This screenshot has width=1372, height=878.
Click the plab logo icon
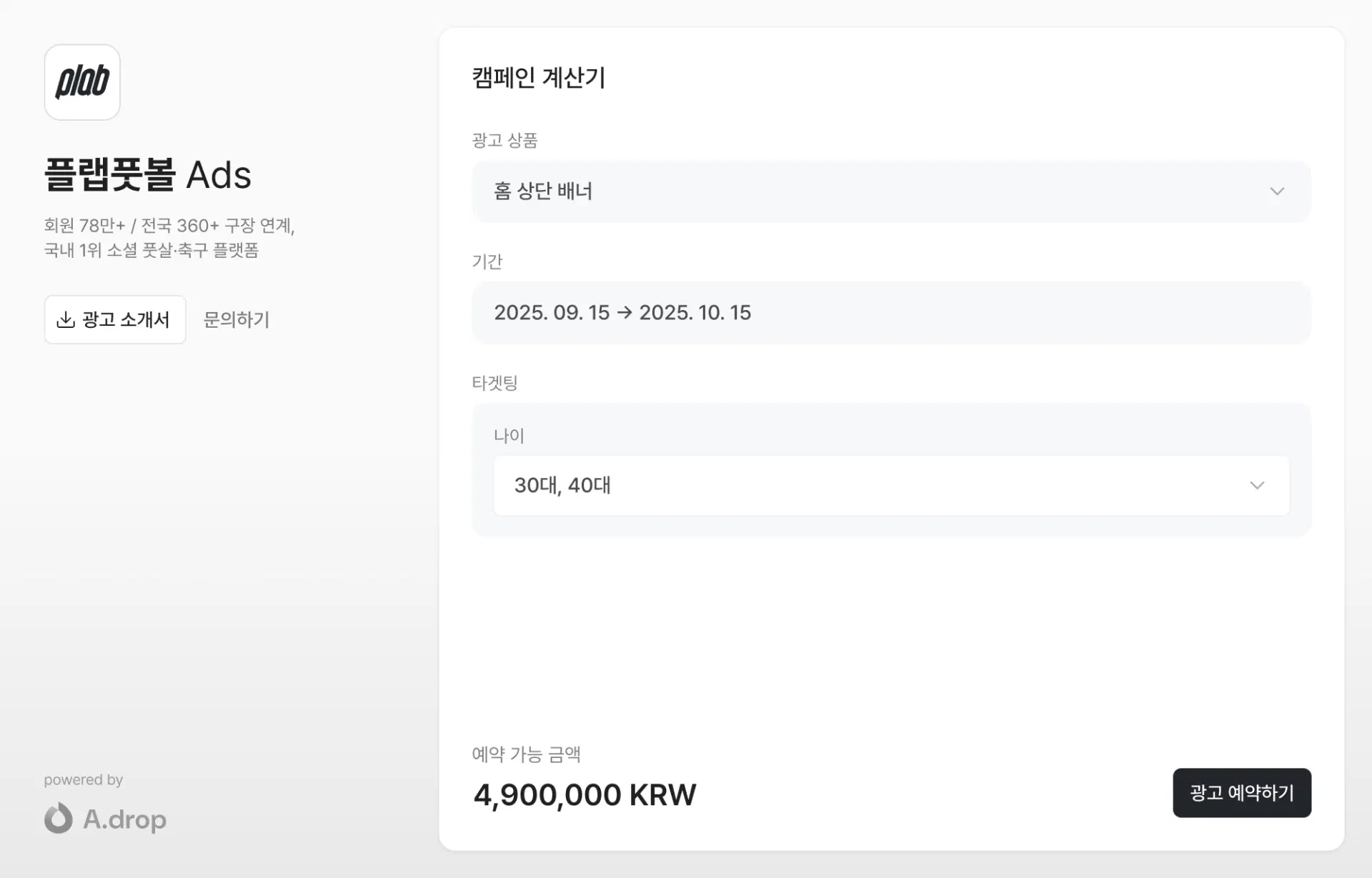(x=82, y=82)
